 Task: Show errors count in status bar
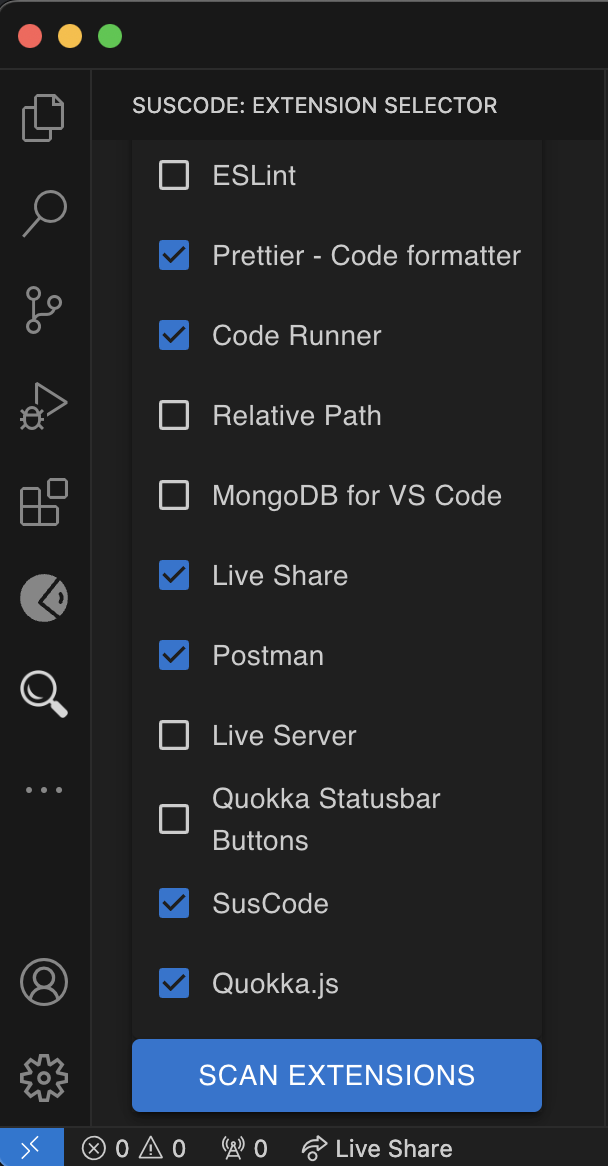click(106, 1148)
